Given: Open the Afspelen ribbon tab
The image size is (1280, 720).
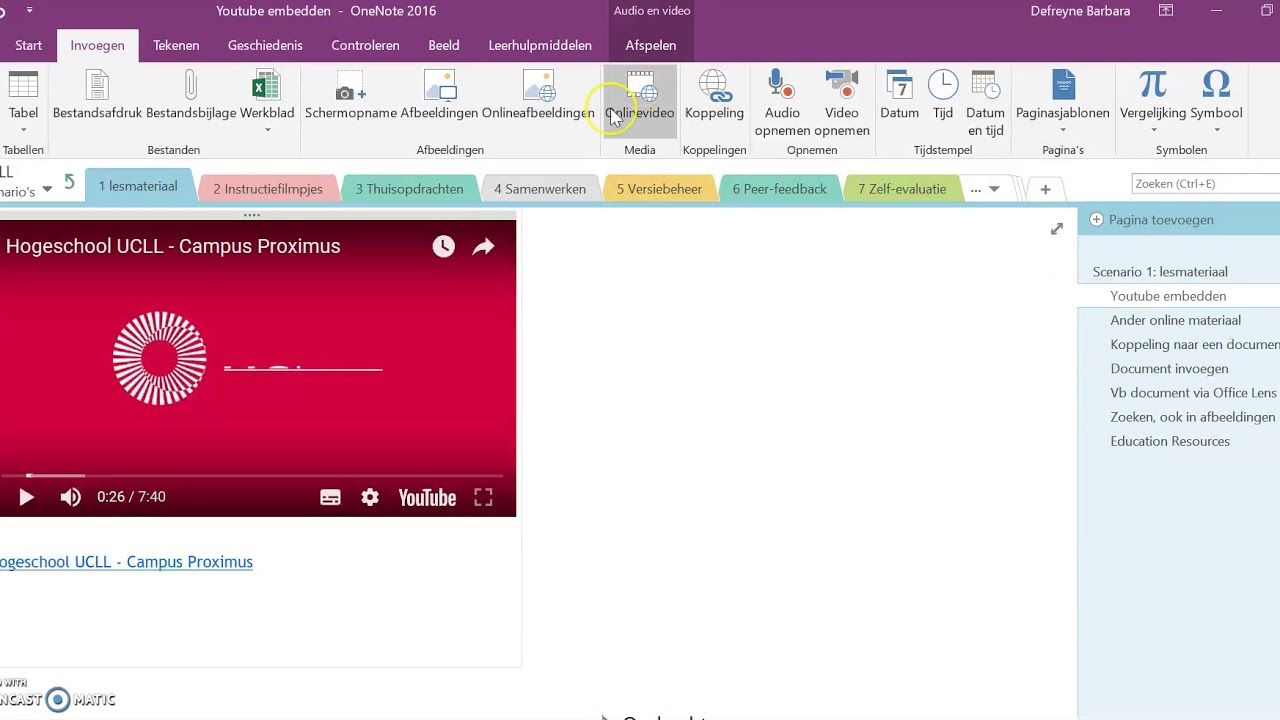Looking at the screenshot, I should [x=650, y=45].
